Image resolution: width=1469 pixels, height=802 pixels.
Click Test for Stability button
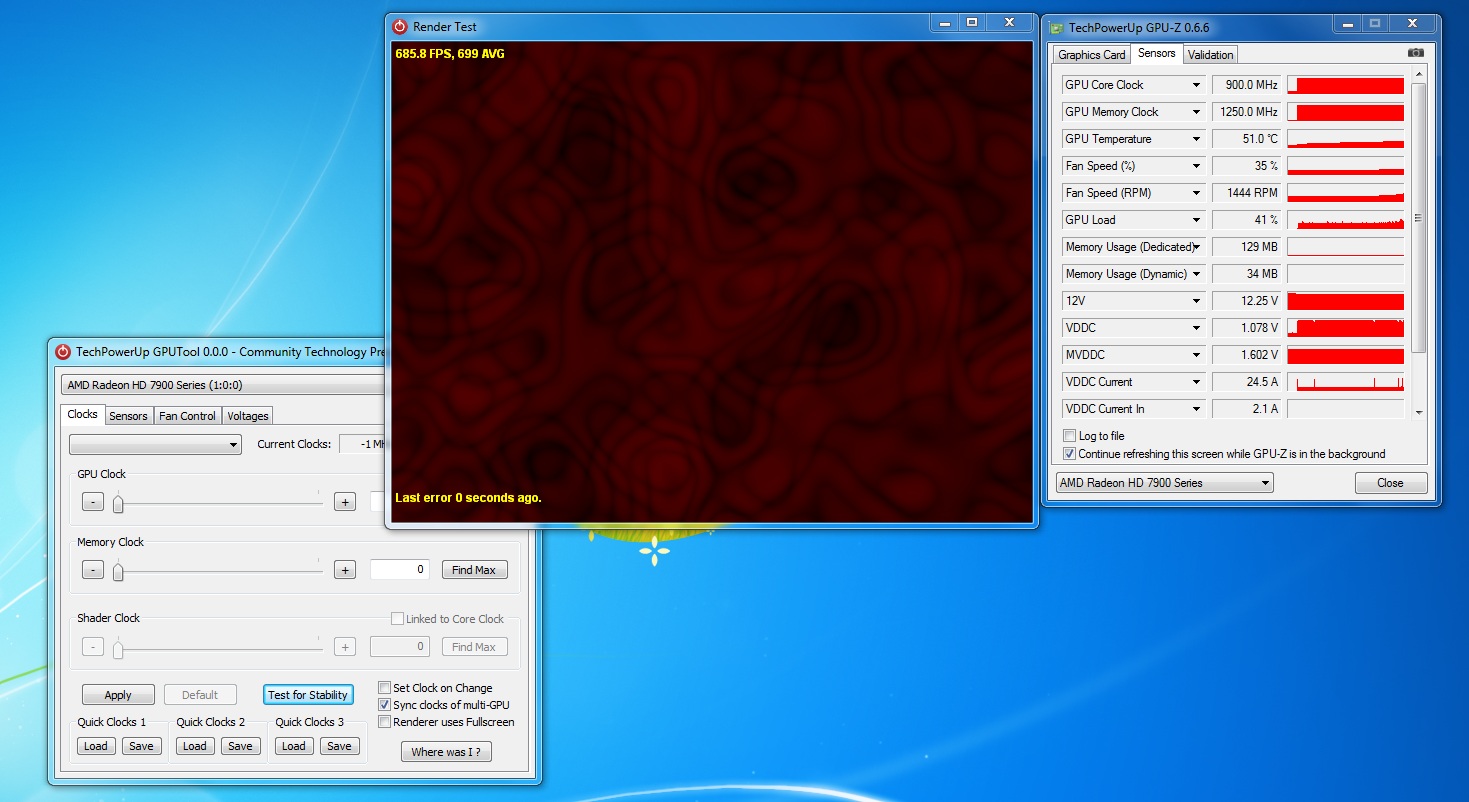(x=308, y=695)
